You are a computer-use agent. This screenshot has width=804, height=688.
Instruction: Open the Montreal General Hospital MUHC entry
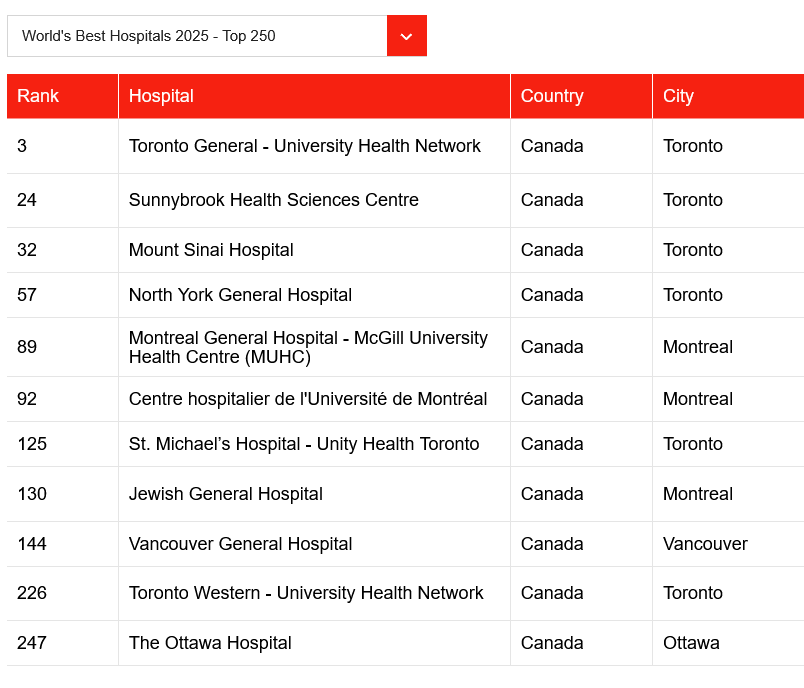(x=307, y=347)
